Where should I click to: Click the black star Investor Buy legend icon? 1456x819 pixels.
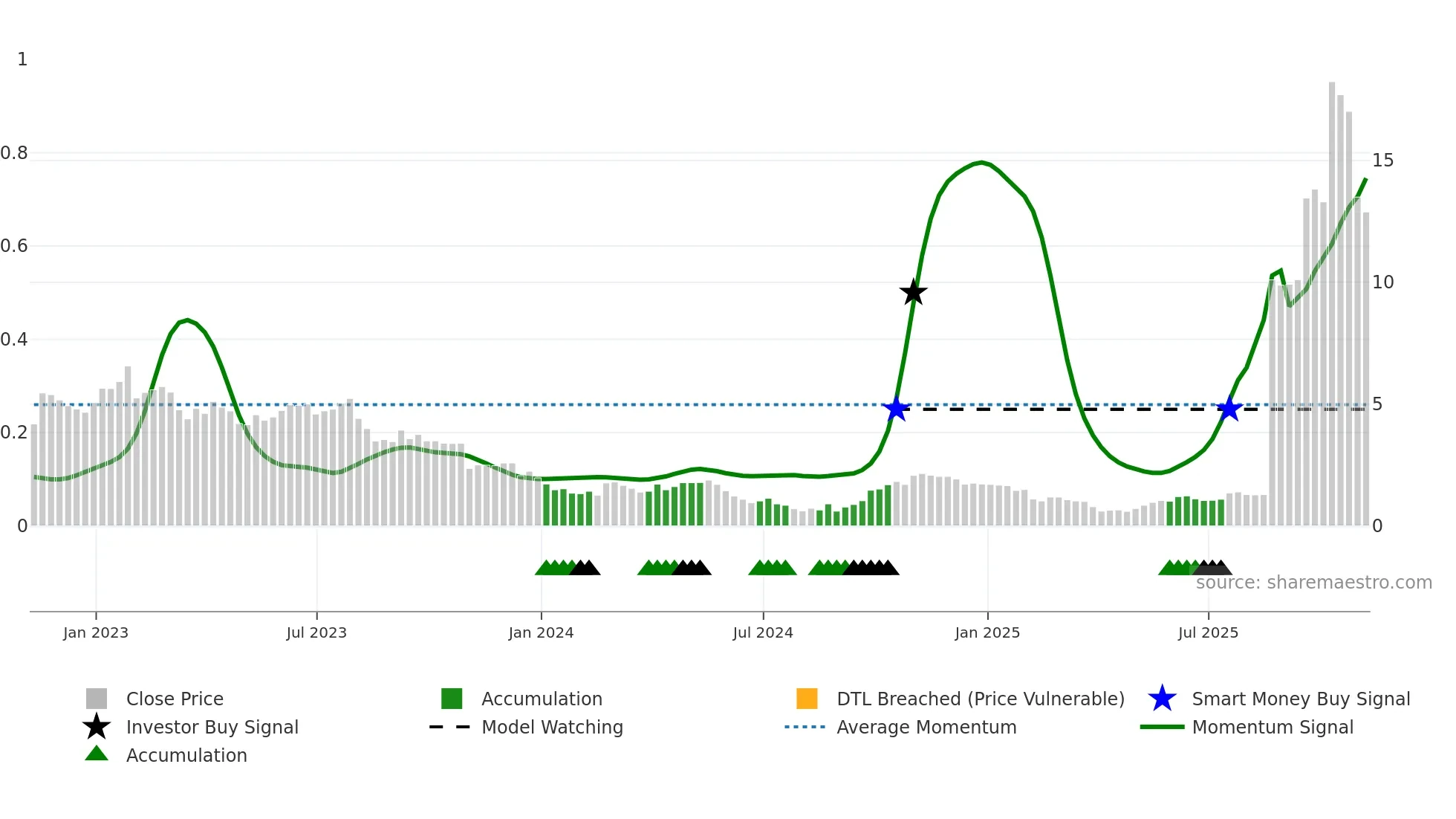tap(97, 727)
